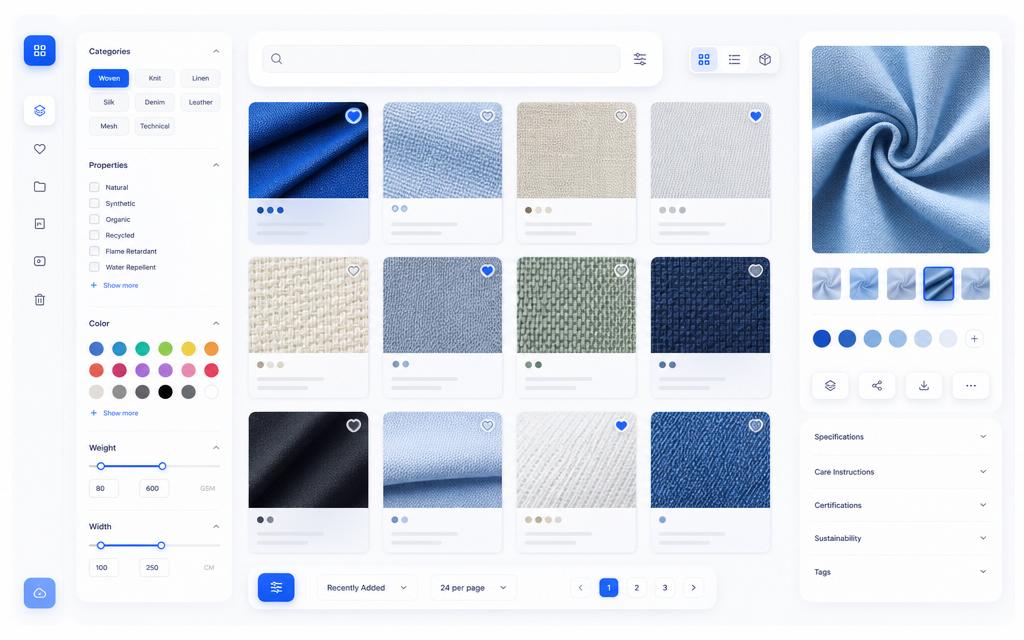Collapse the Categories section
The width and height of the screenshot is (1024, 640).
coord(216,51)
